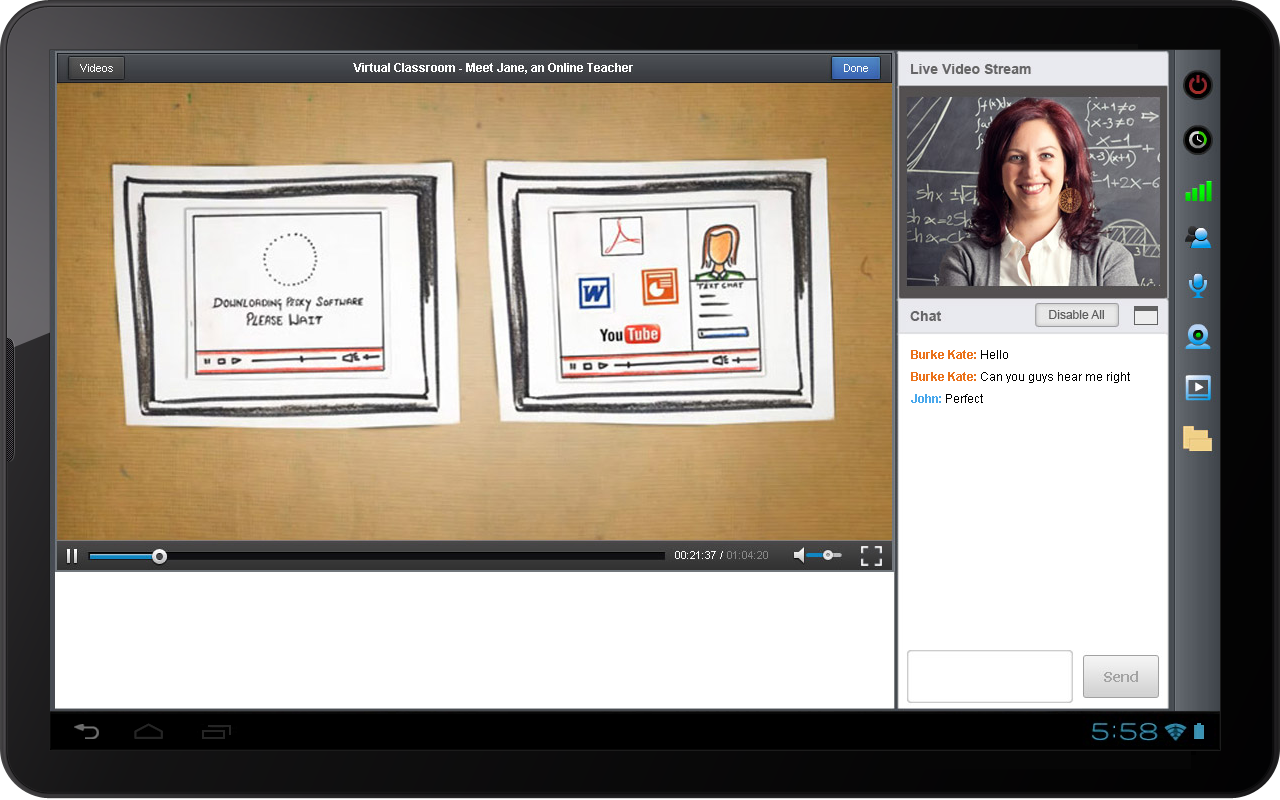Image resolution: width=1280 pixels, height=800 pixels.
Task: Tap the Android back arrow button
Action: [x=86, y=732]
